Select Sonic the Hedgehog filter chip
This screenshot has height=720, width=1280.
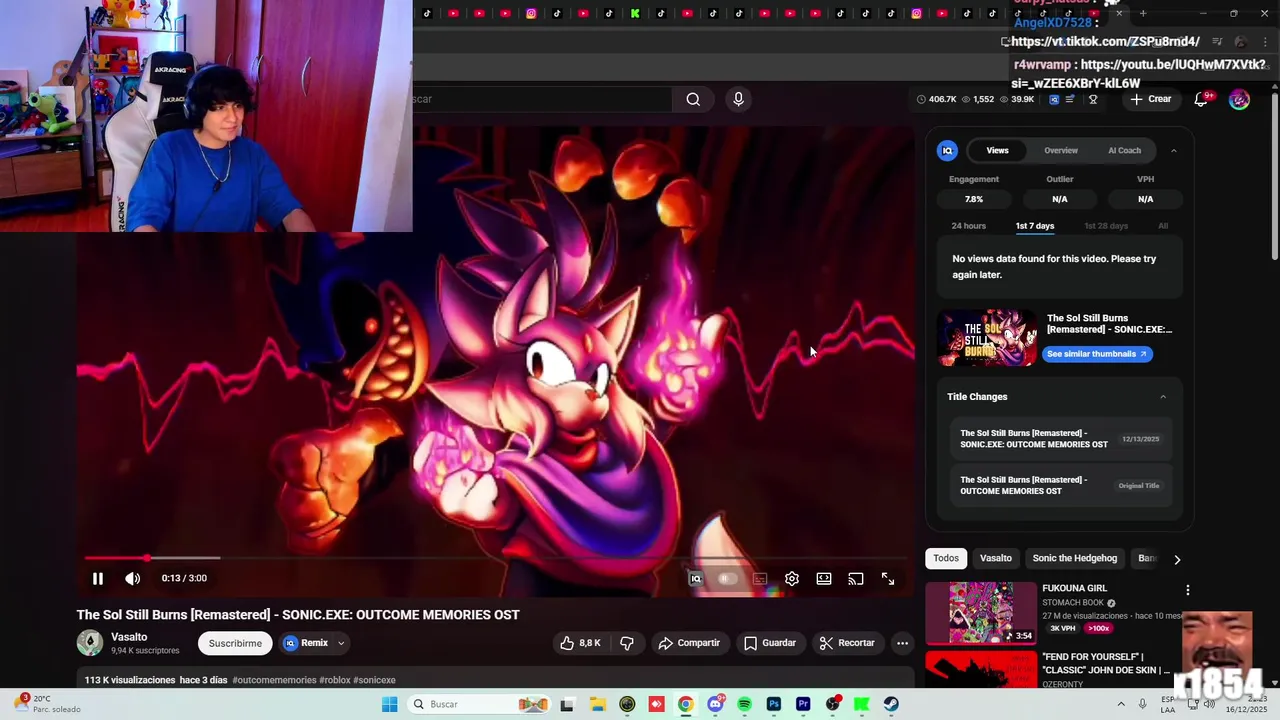tap(1075, 558)
